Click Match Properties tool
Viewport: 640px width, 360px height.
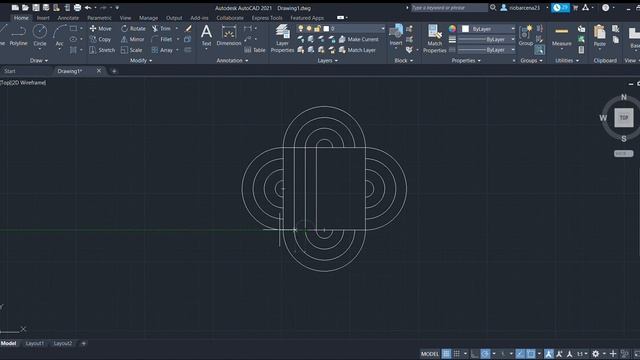point(435,38)
